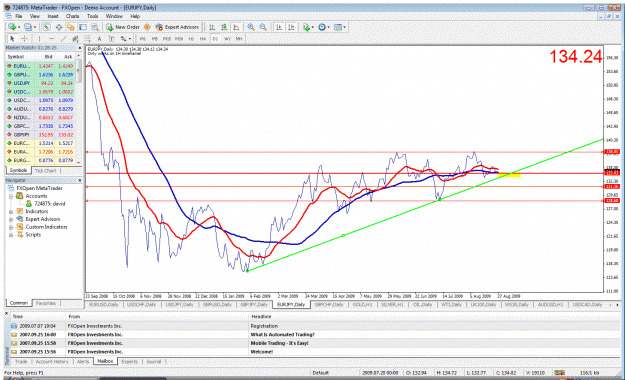
Task: Select the crosshair cursor tool
Action: pyautogui.click(x=24, y=39)
